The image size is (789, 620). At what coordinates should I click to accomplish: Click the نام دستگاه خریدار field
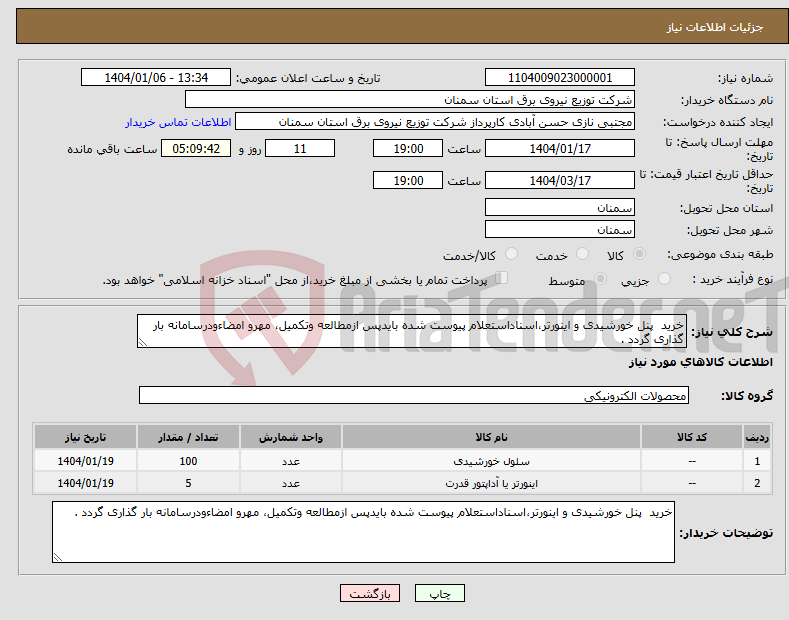(410, 100)
